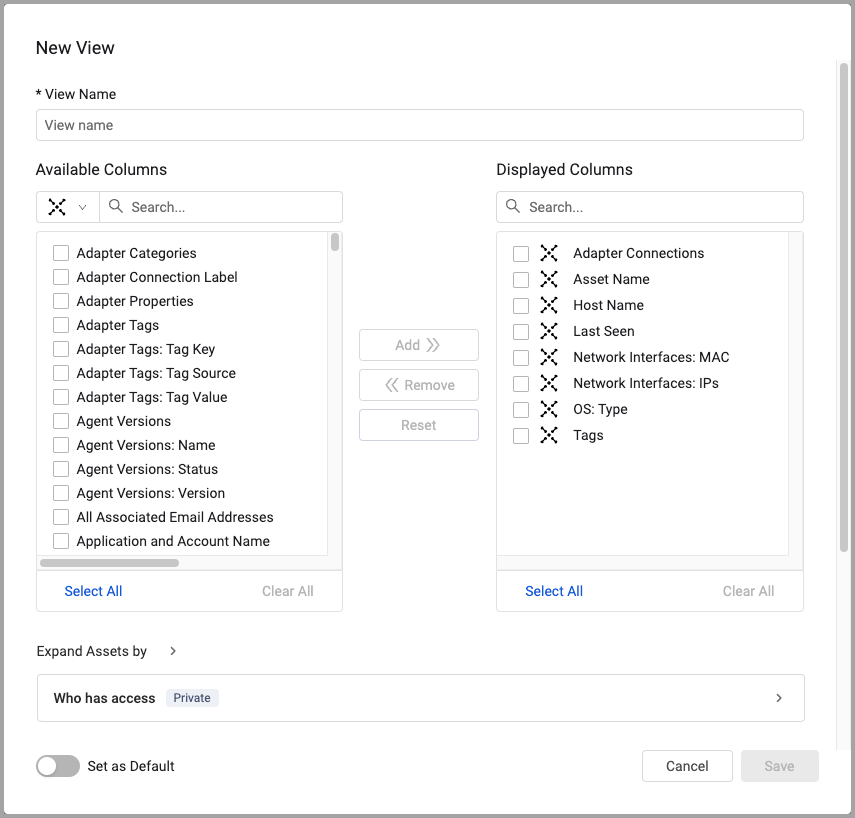Expand the Who has access panel
Viewport: 855px width, 818px height.
point(779,698)
